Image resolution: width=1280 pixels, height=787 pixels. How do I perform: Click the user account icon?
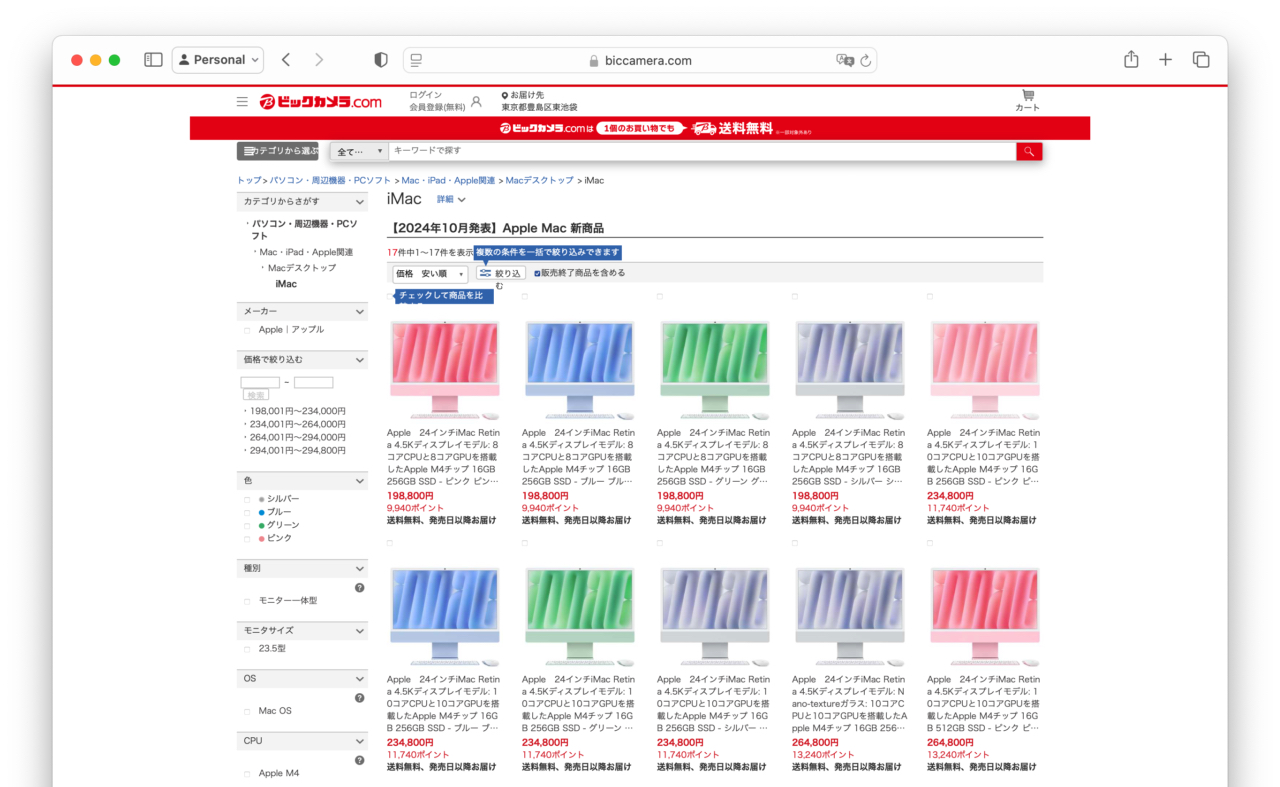point(476,101)
